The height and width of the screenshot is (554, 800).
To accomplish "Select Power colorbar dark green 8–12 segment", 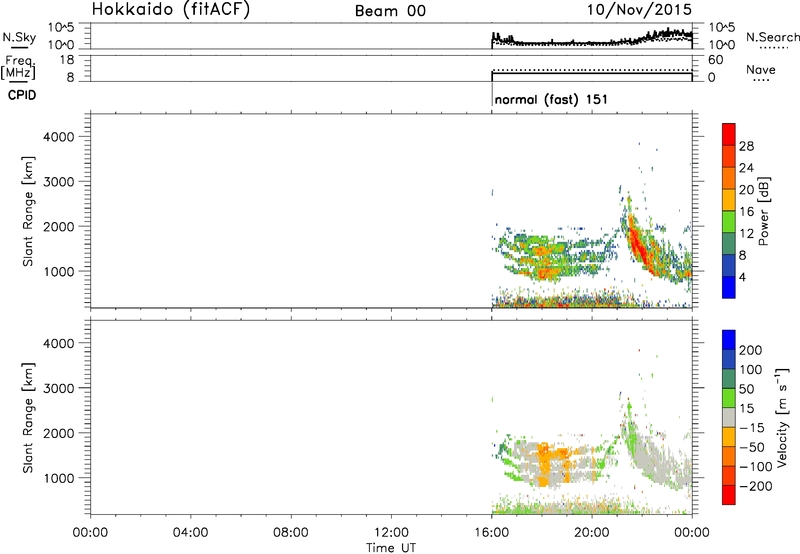I will pyautogui.click(x=729, y=243).
